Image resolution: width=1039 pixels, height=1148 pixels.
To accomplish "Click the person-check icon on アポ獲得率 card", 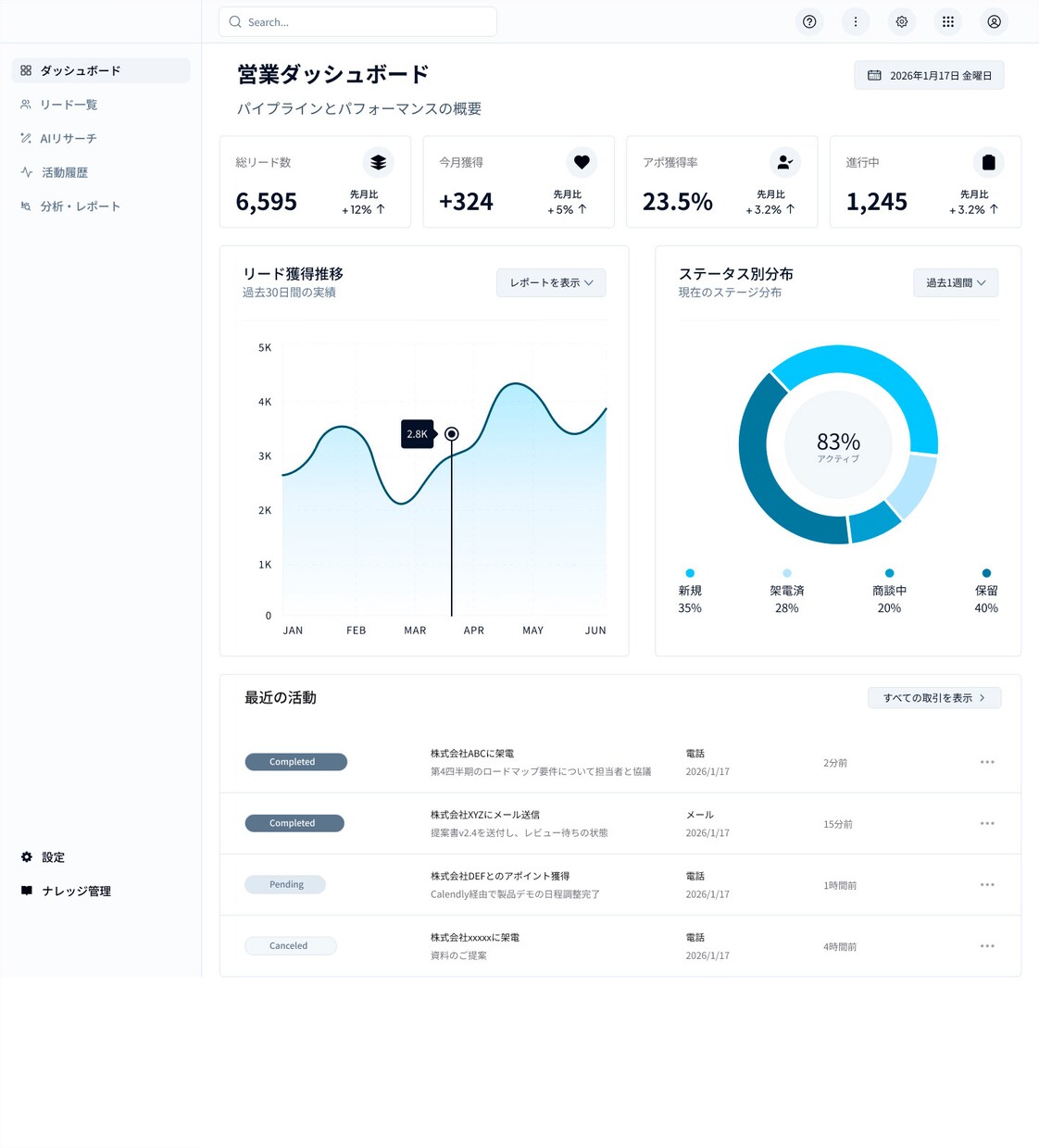I will point(785,162).
